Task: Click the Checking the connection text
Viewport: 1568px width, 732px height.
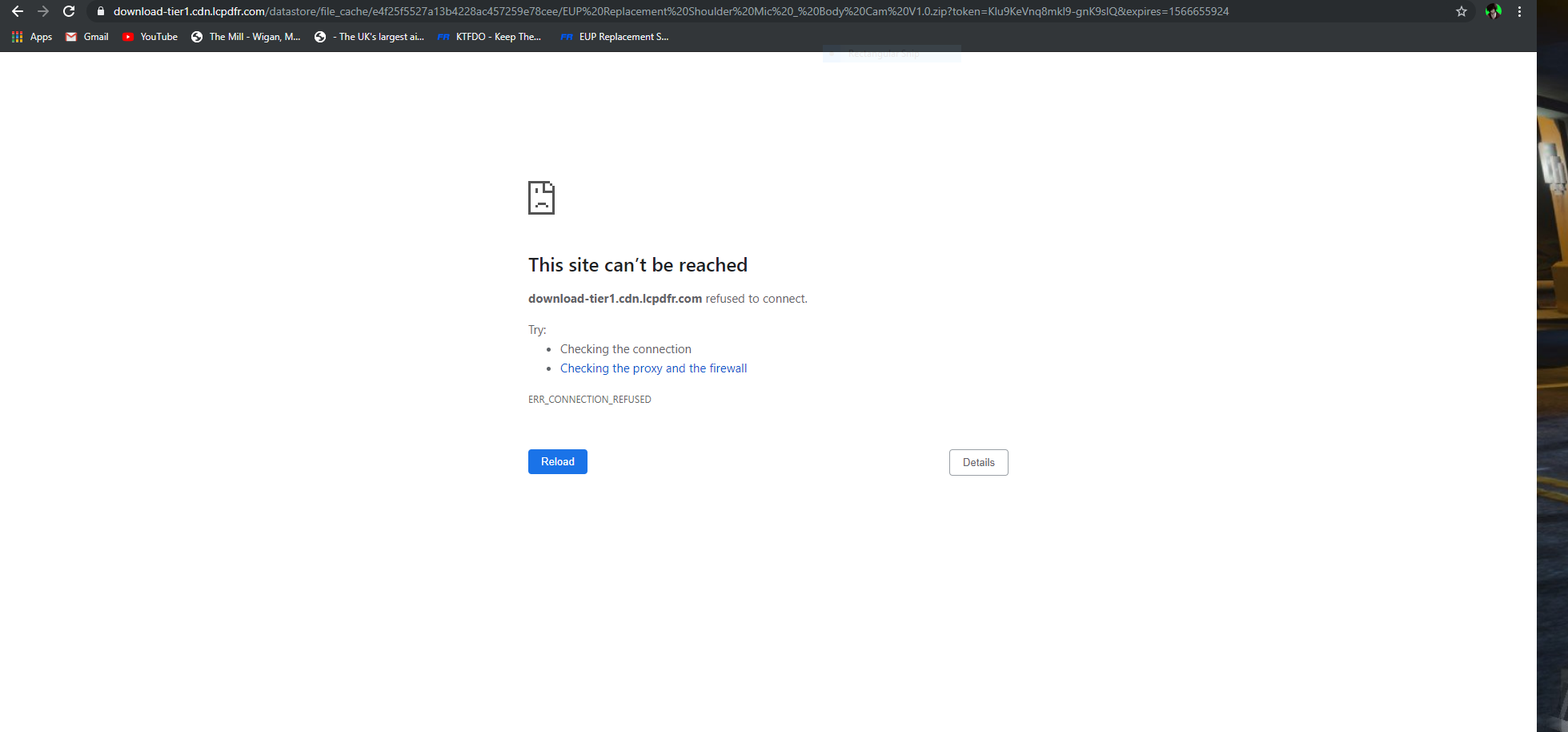Action: coord(626,349)
